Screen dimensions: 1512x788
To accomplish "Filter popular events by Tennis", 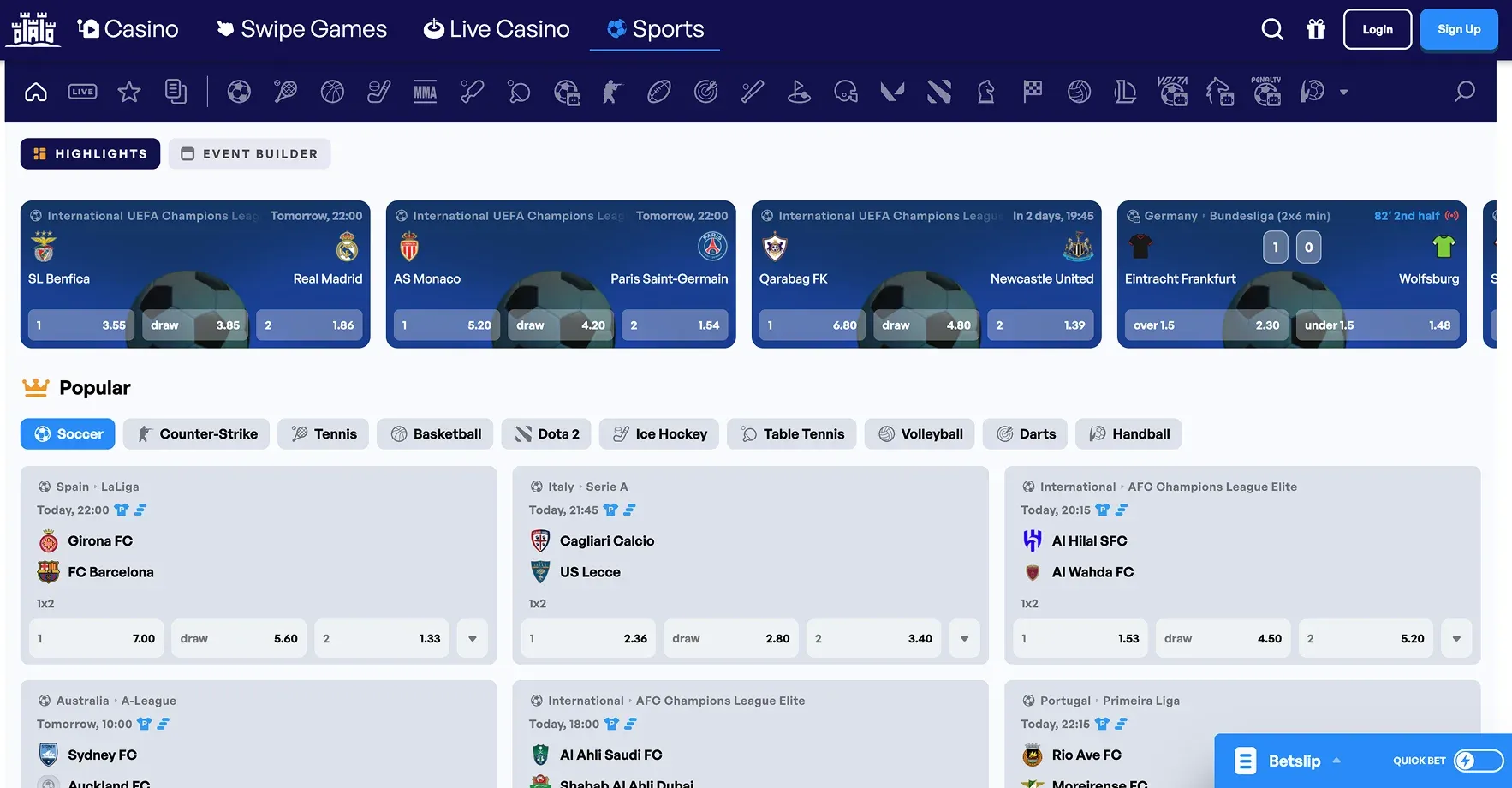I will pyautogui.click(x=324, y=434).
